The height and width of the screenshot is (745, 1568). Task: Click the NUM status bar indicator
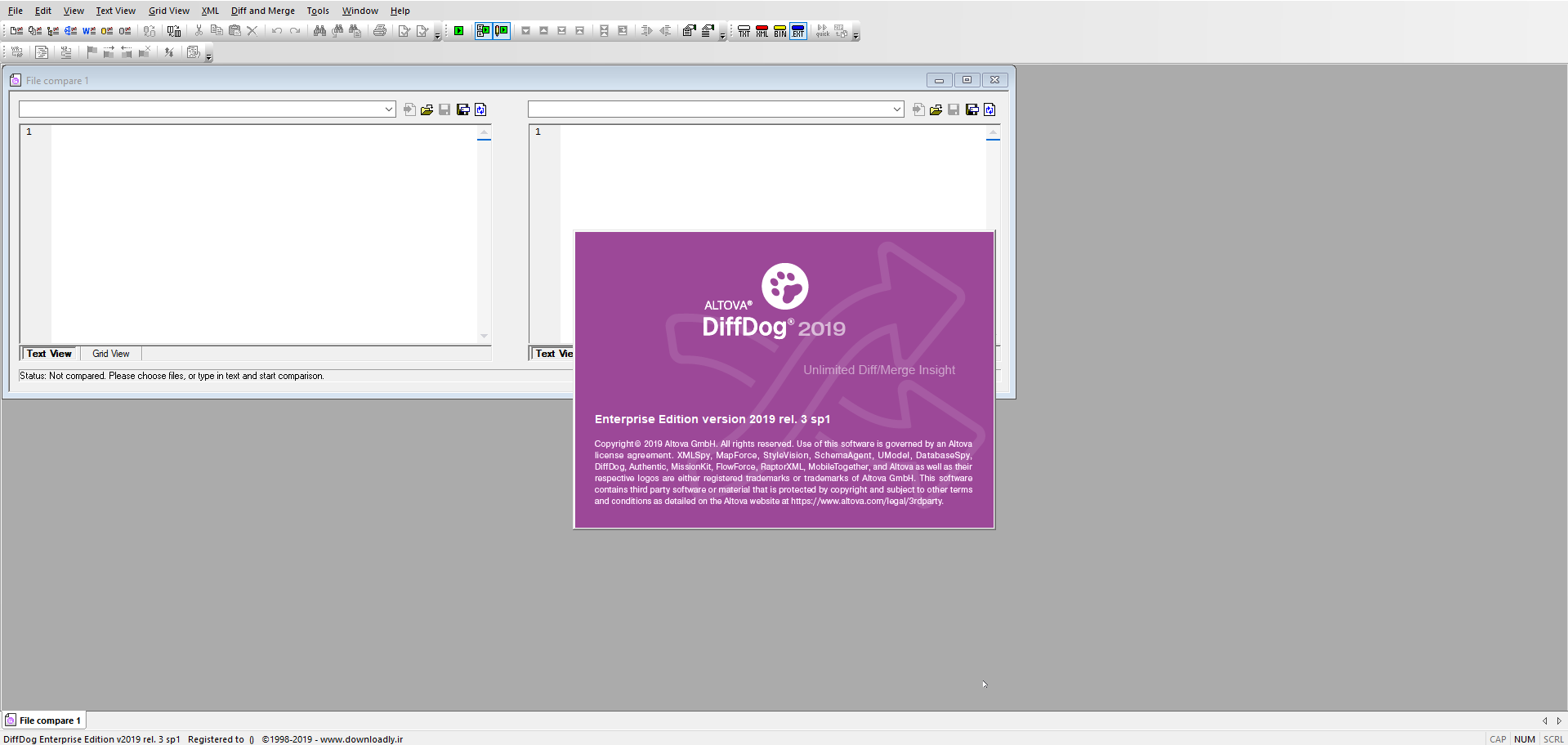[1525, 739]
